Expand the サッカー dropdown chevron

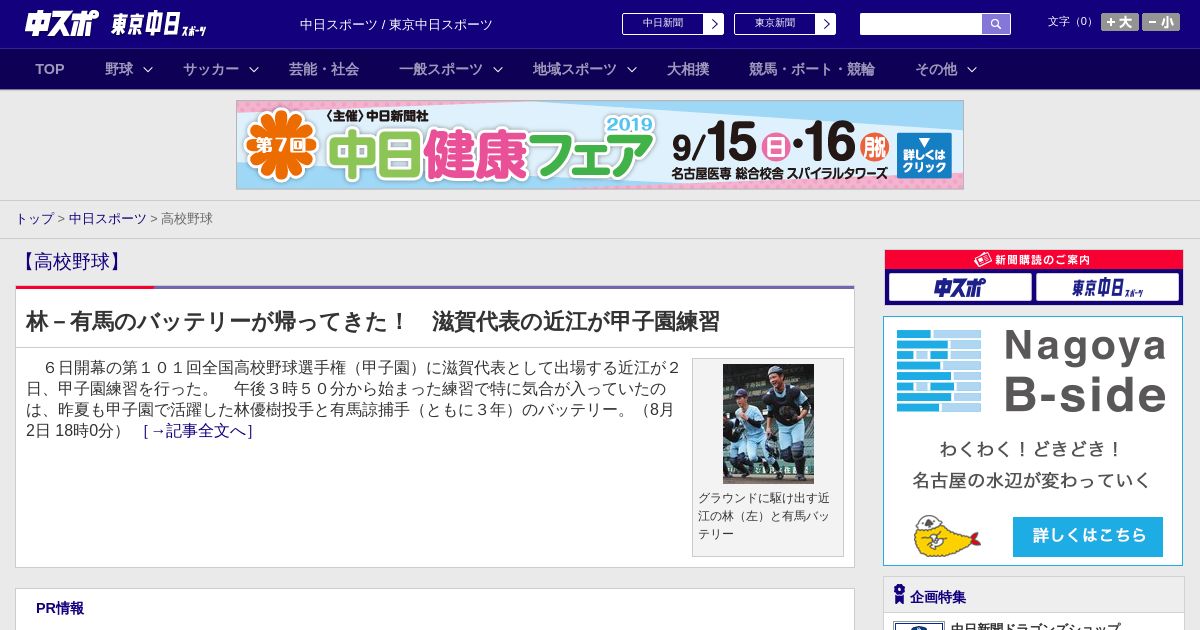click(x=254, y=69)
